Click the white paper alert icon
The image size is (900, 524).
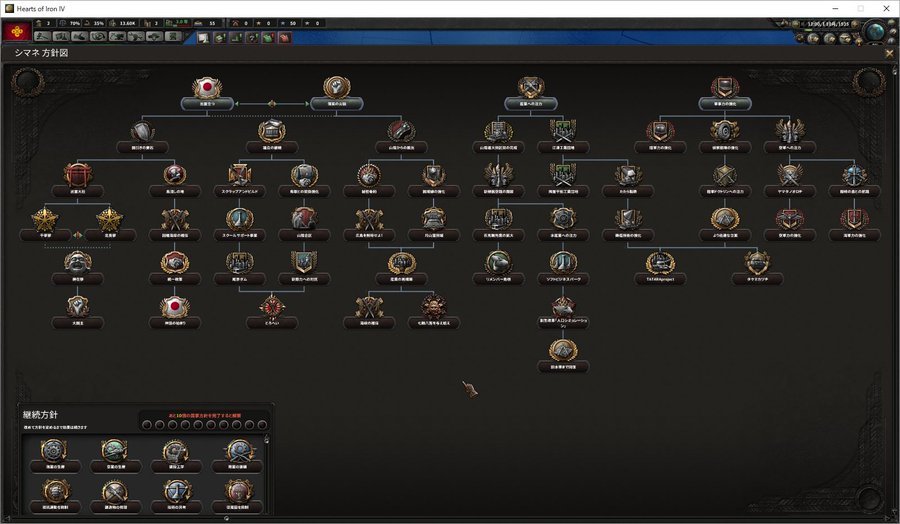pyautogui.click(x=203, y=38)
